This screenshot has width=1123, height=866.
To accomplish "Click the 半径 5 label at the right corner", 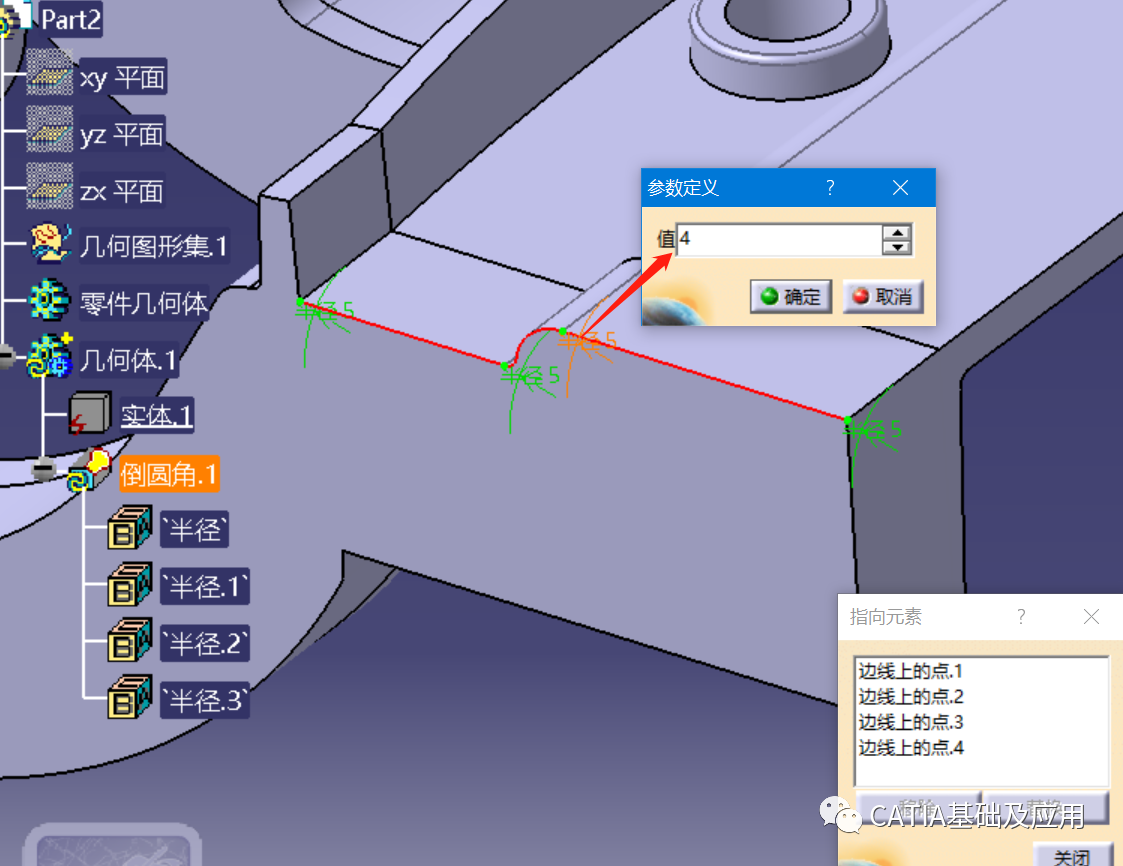I will coord(874,430).
